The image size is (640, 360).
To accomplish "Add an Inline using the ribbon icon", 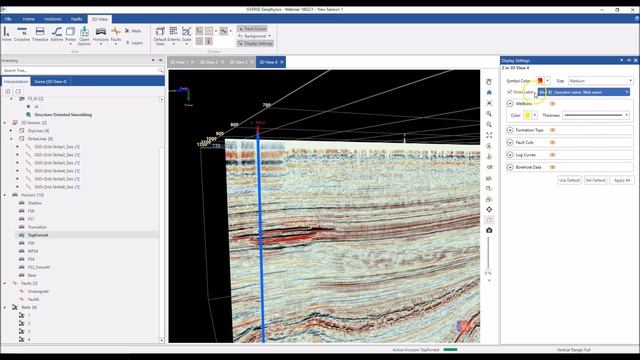I will coord(7,34).
